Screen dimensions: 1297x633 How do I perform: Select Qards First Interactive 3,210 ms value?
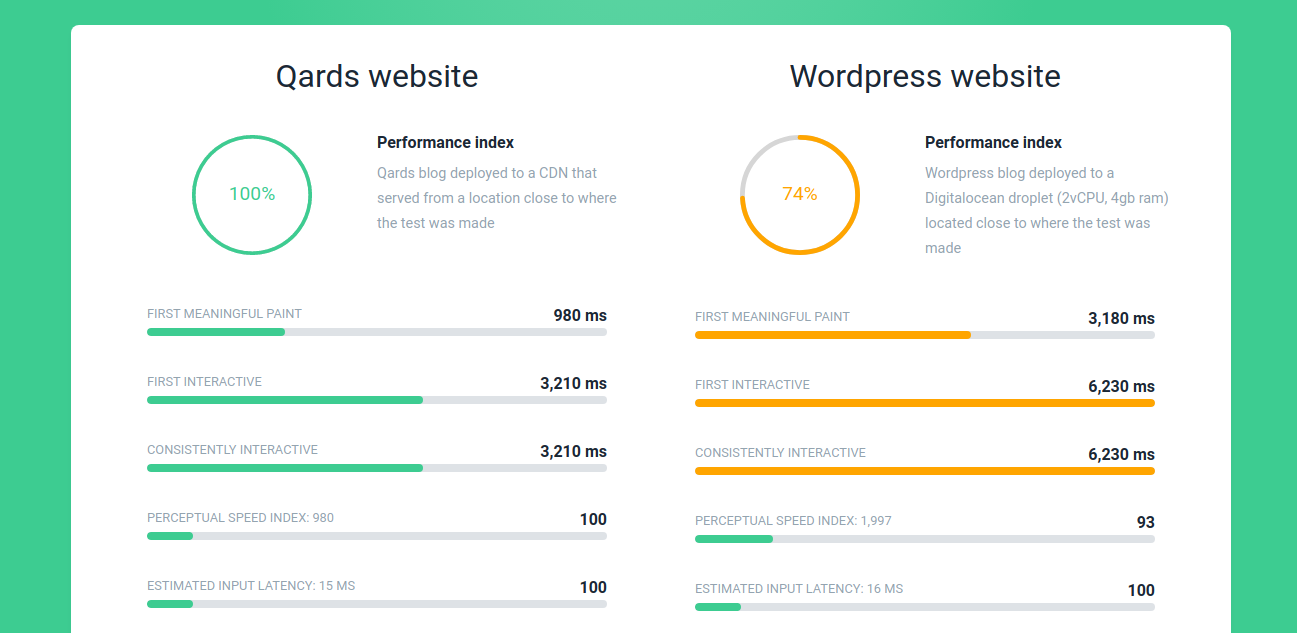[x=573, y=383]
